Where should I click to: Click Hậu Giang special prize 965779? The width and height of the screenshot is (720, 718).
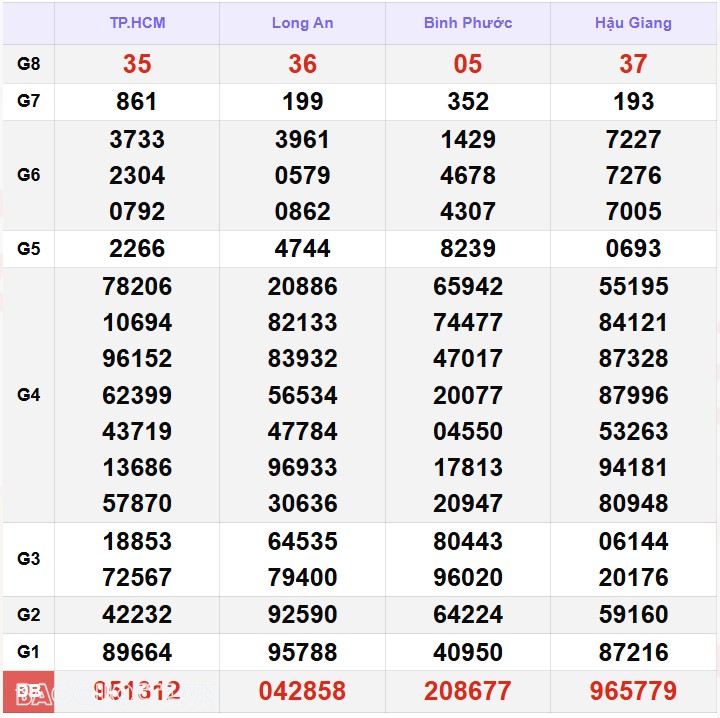633,691
